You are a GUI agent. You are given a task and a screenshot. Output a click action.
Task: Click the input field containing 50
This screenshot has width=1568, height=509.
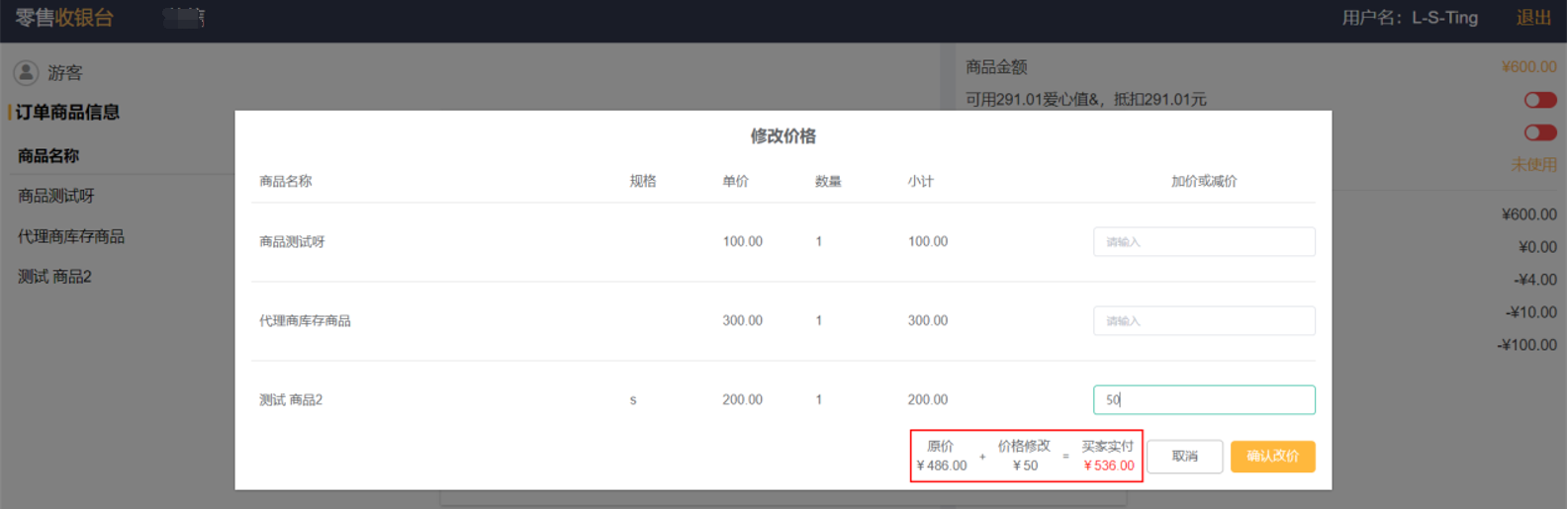(1203, 399)
